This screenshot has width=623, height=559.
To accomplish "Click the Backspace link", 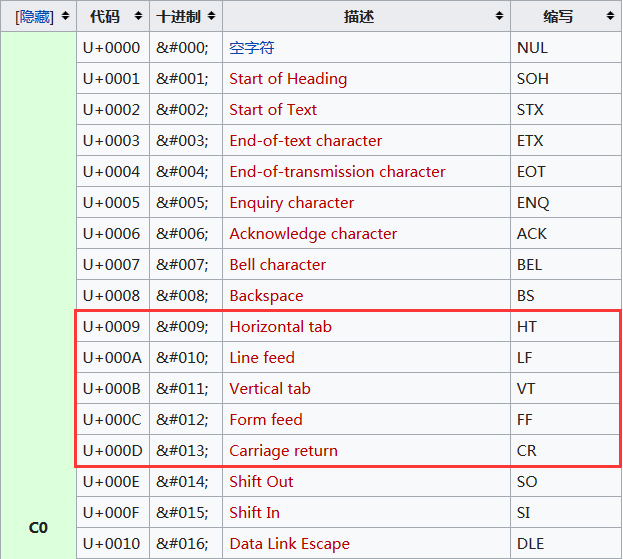I will [x=266, y=296].
